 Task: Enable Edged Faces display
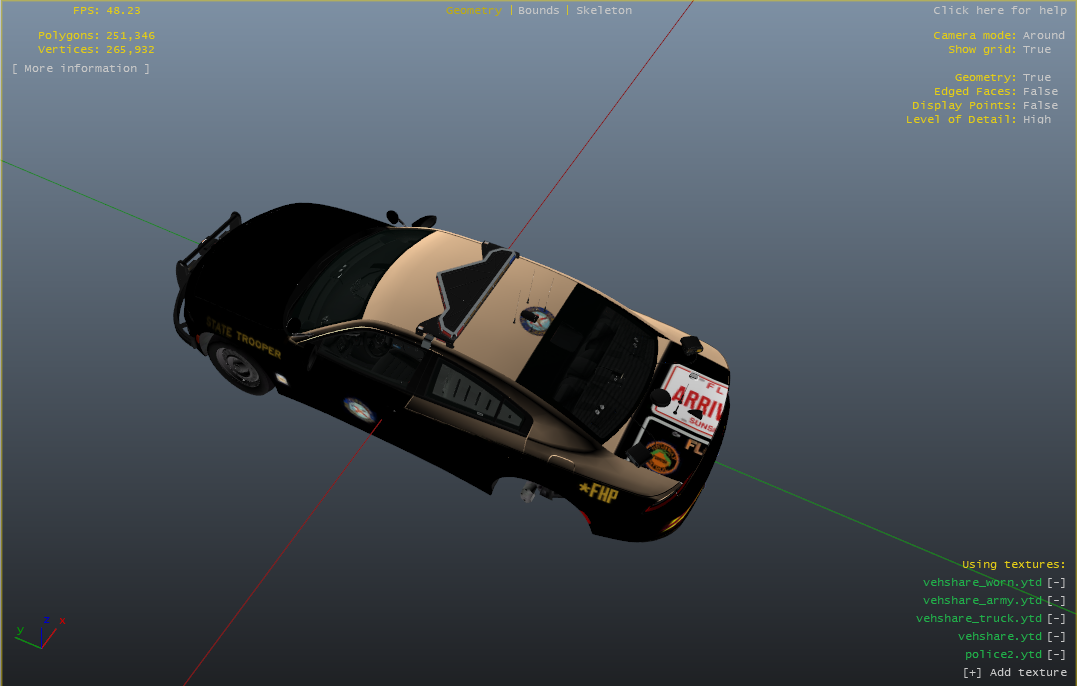tap(1039, 91)
